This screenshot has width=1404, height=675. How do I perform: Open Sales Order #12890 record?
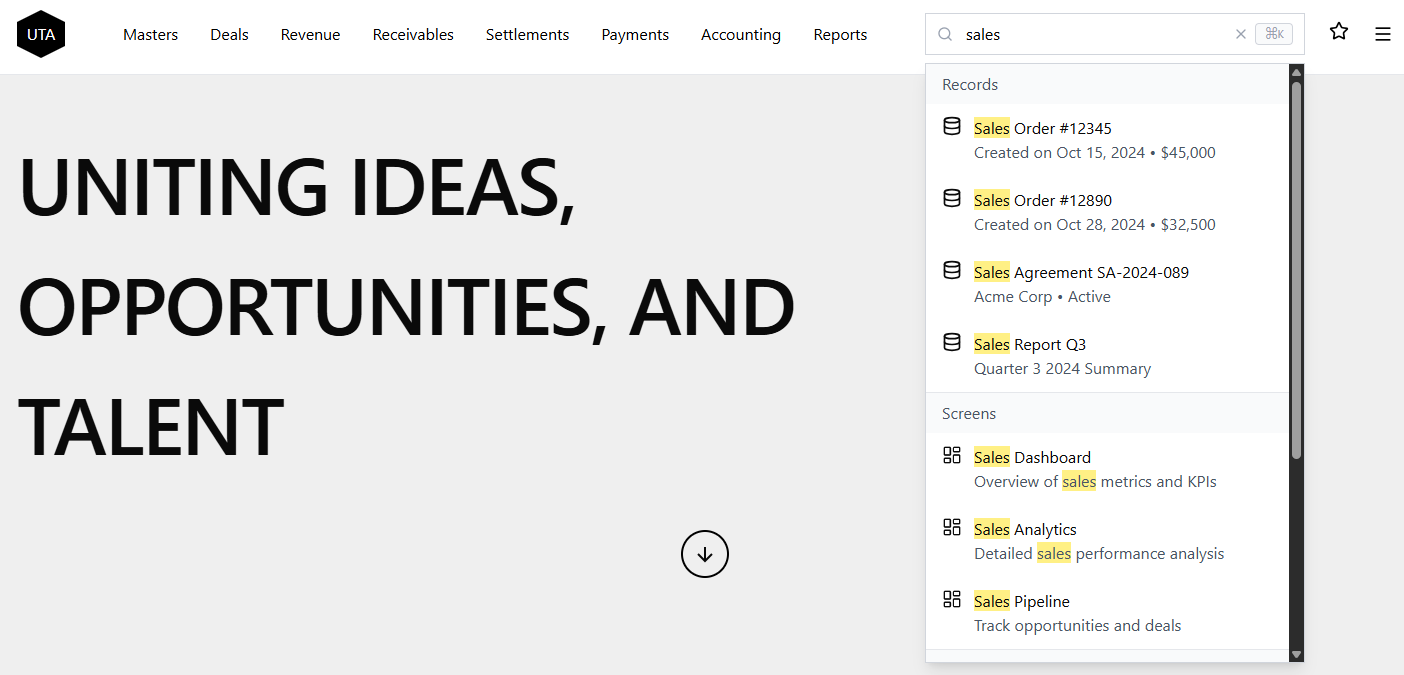(x=1042, y=200)
